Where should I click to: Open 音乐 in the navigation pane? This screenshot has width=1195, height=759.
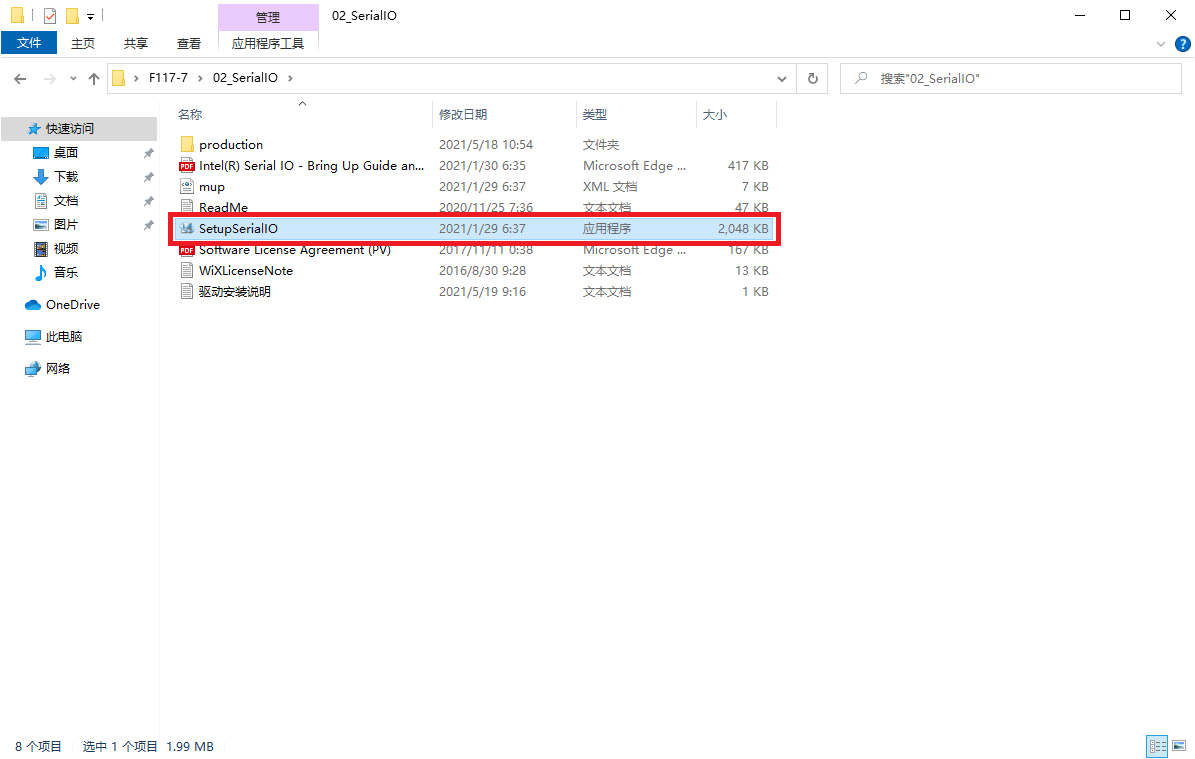click(66, 272)
